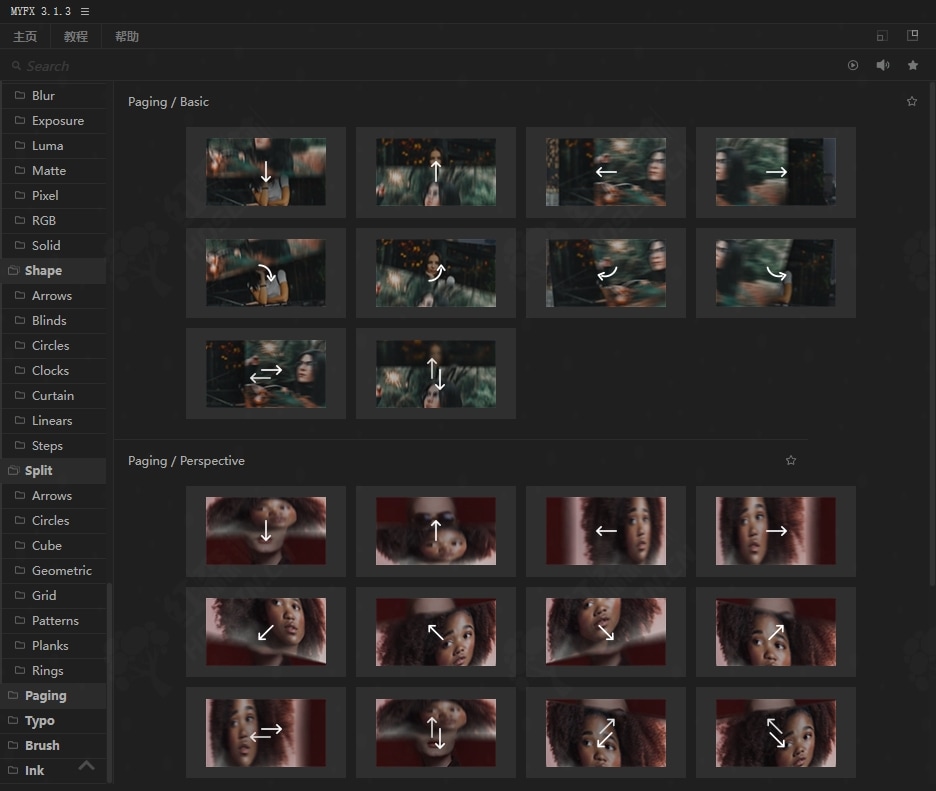Pick Perspective diagonal down-left arrow preset
936x791 pixels.
(x=266, y=632)
